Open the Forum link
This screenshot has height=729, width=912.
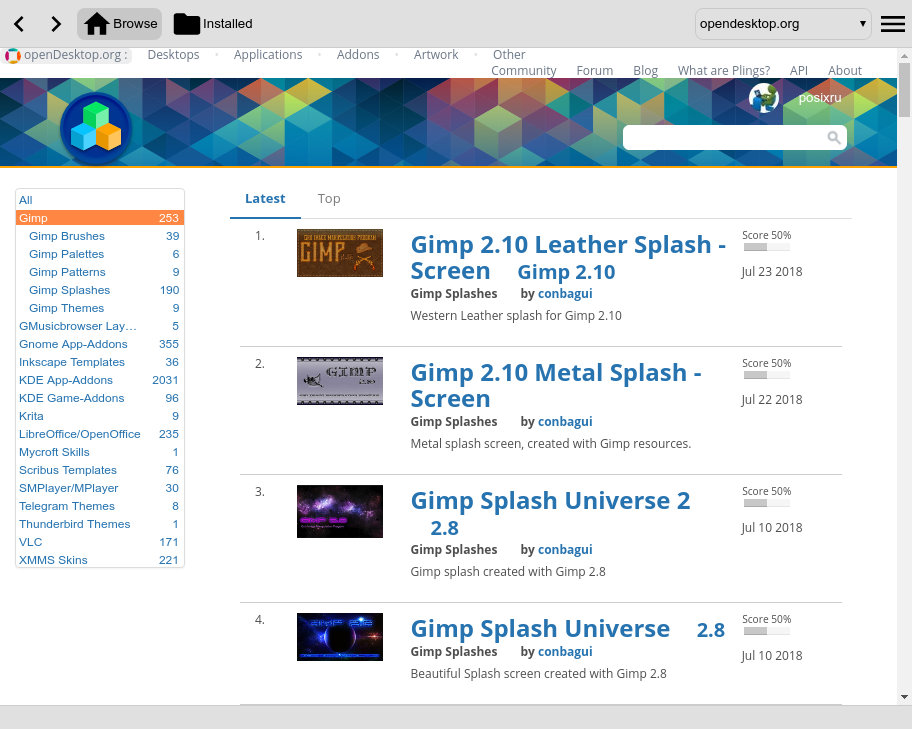click(594, 70)
